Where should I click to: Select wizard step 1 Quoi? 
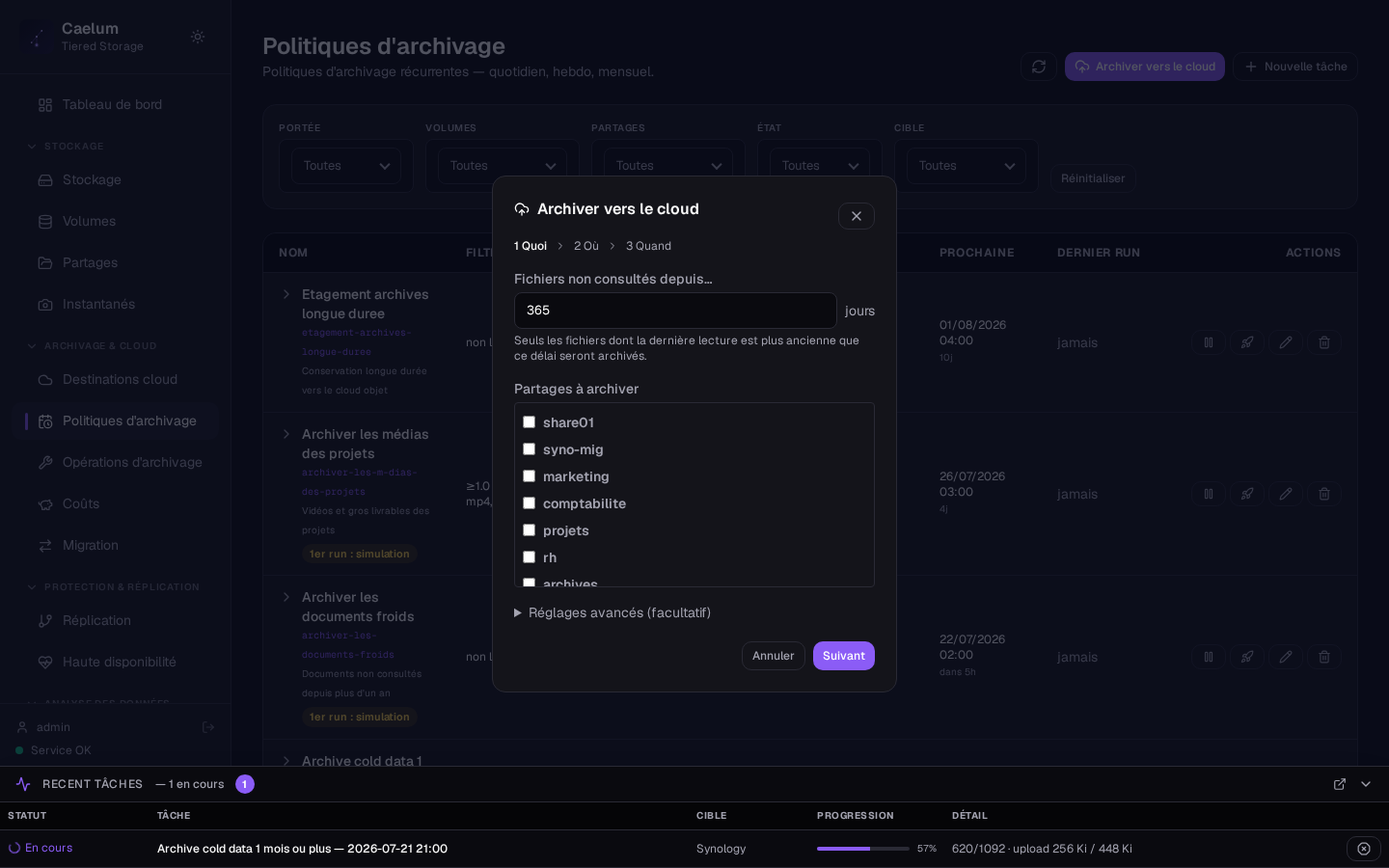[x=531, y=246]
